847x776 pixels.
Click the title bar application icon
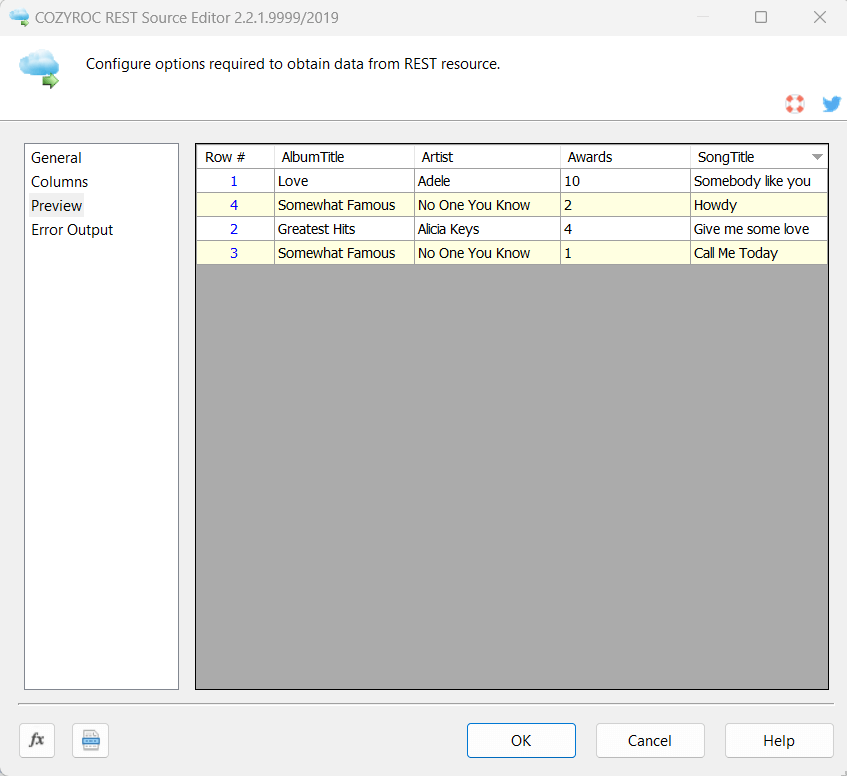(19, 17)
